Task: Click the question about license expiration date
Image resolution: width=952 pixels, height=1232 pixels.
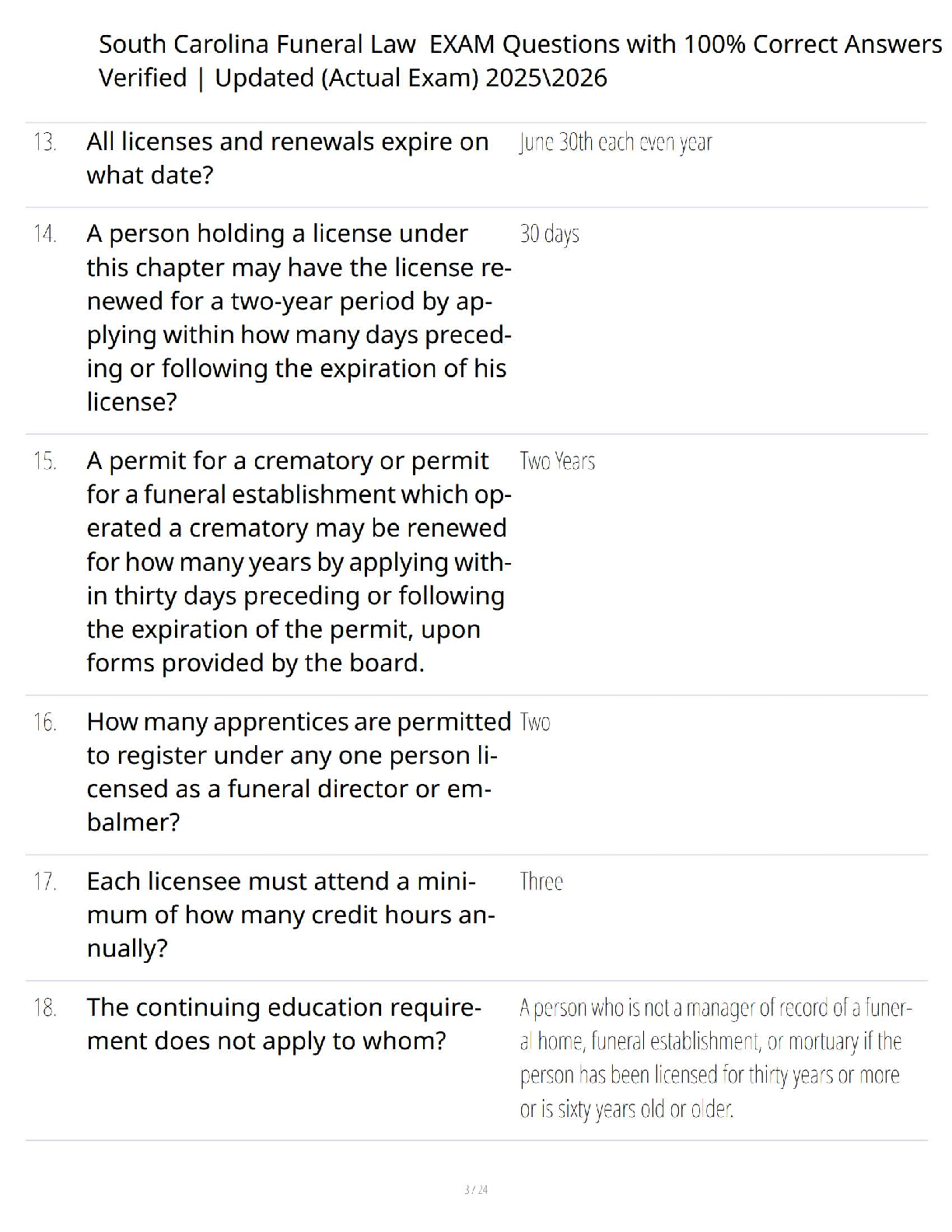Action: tap(287, 159)
